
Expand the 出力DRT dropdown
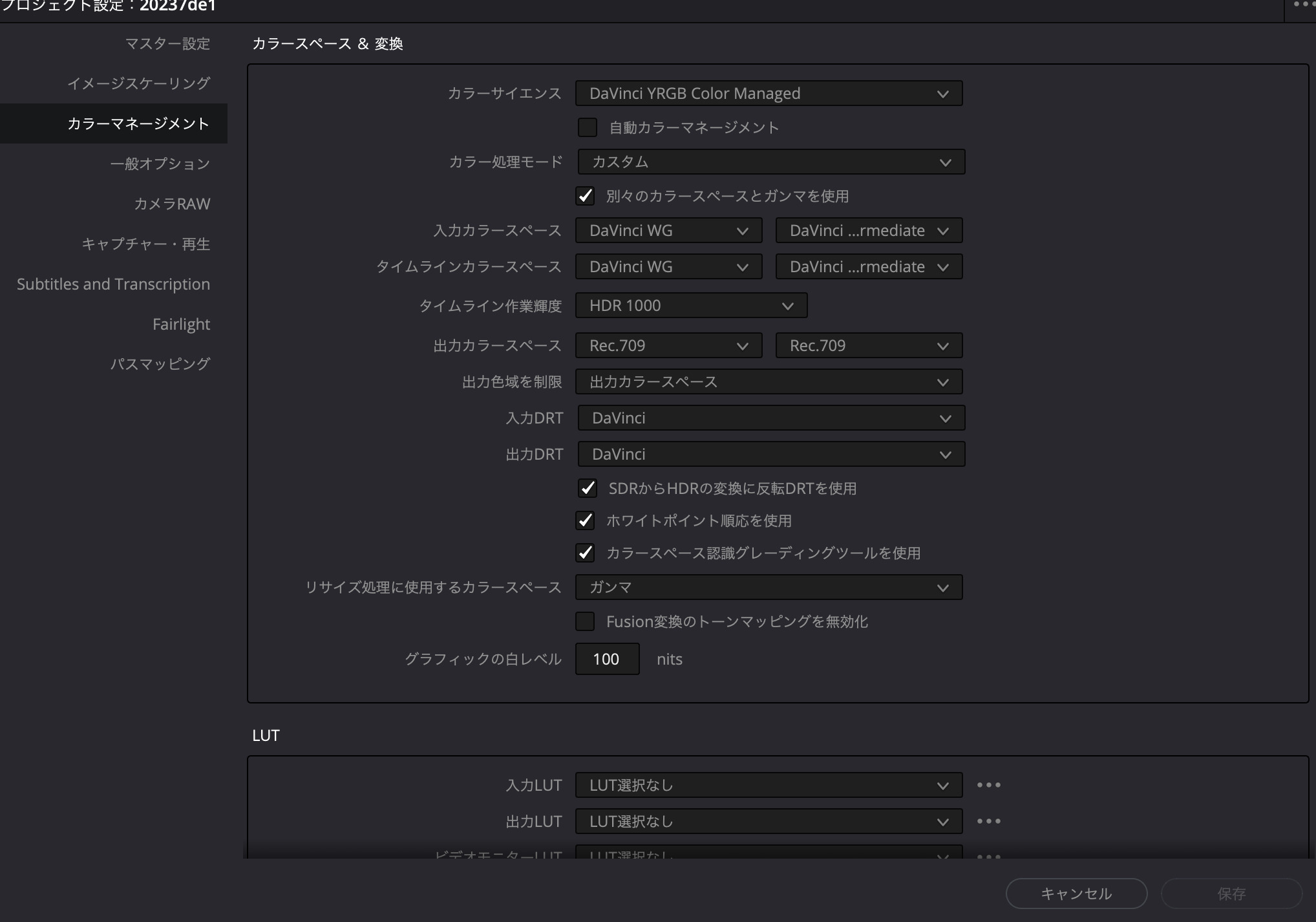[x=771, y=454]
